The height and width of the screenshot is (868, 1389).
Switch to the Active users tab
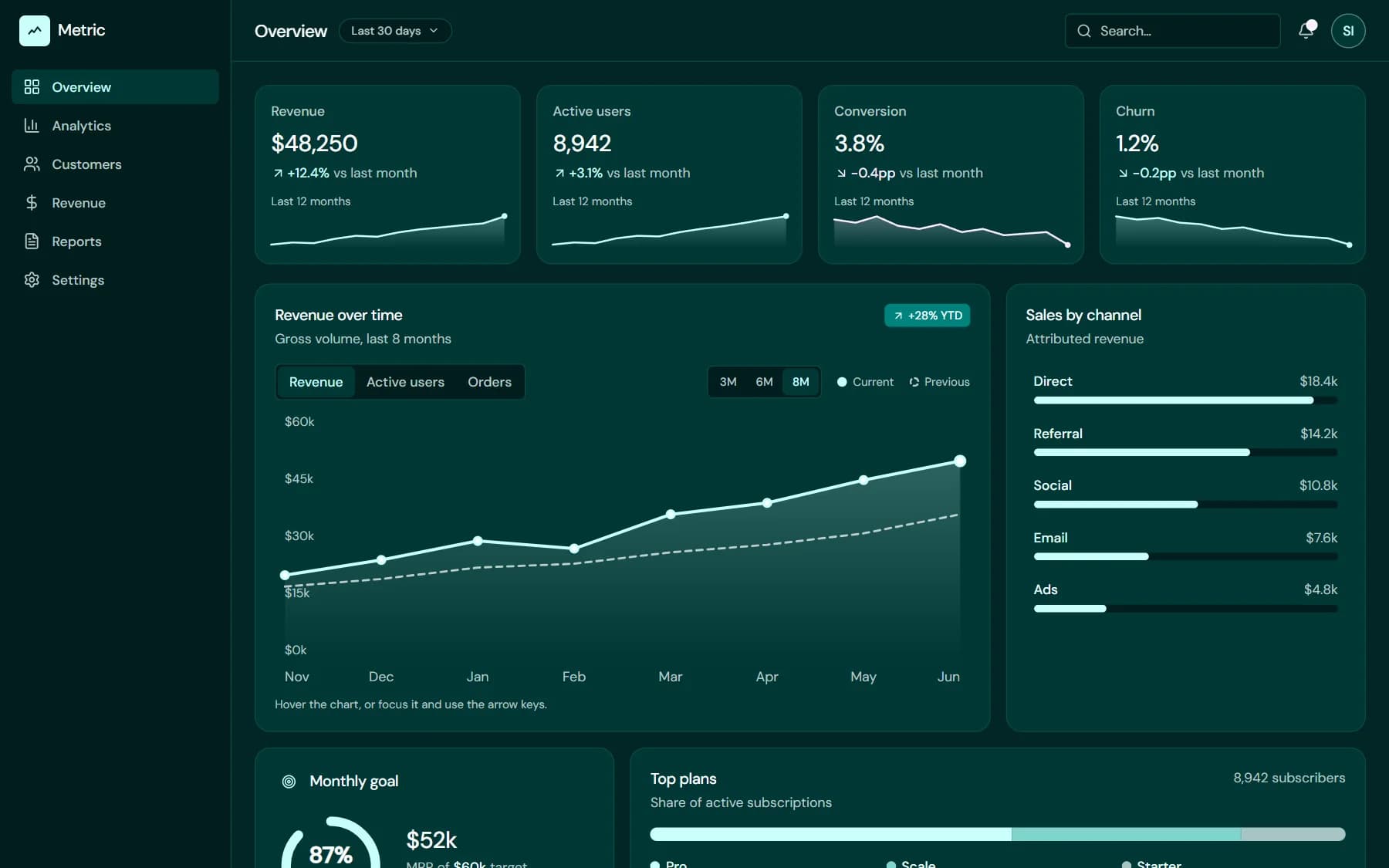pos(405,382)
